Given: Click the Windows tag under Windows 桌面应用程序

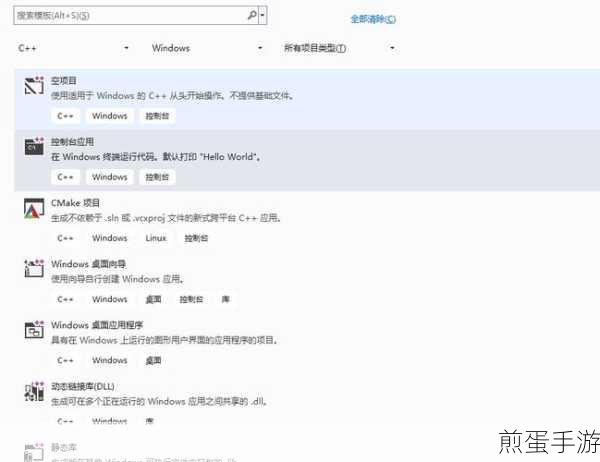Looking at the screenshot, I should (x=110, y=360).
